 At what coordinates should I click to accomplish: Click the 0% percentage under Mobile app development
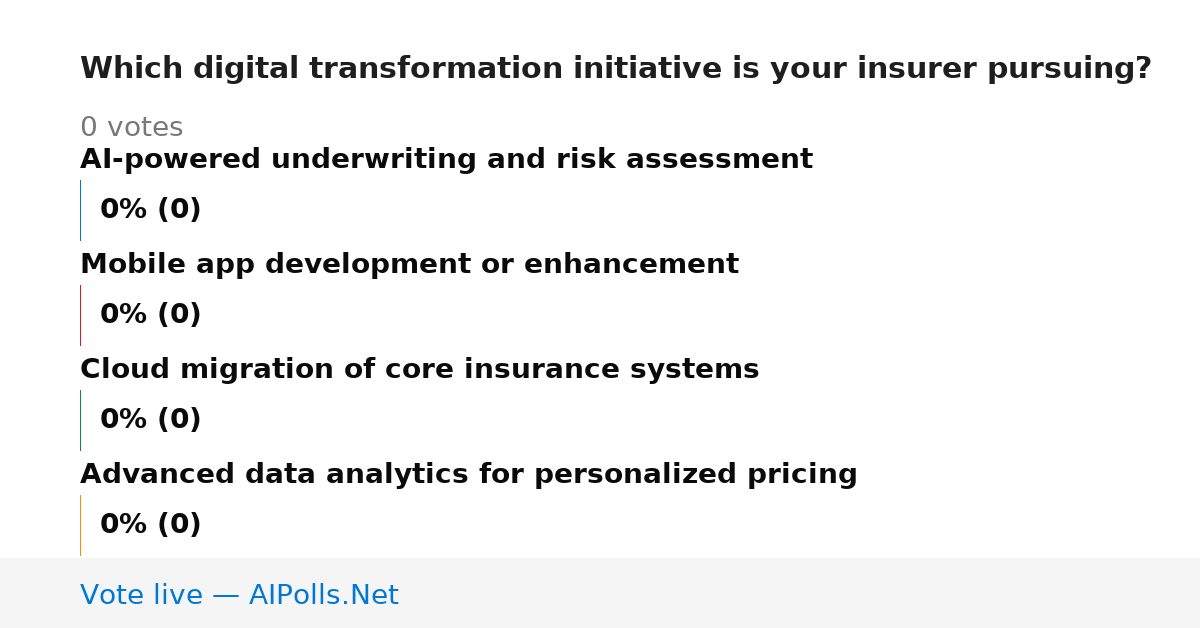coord(124,315)
